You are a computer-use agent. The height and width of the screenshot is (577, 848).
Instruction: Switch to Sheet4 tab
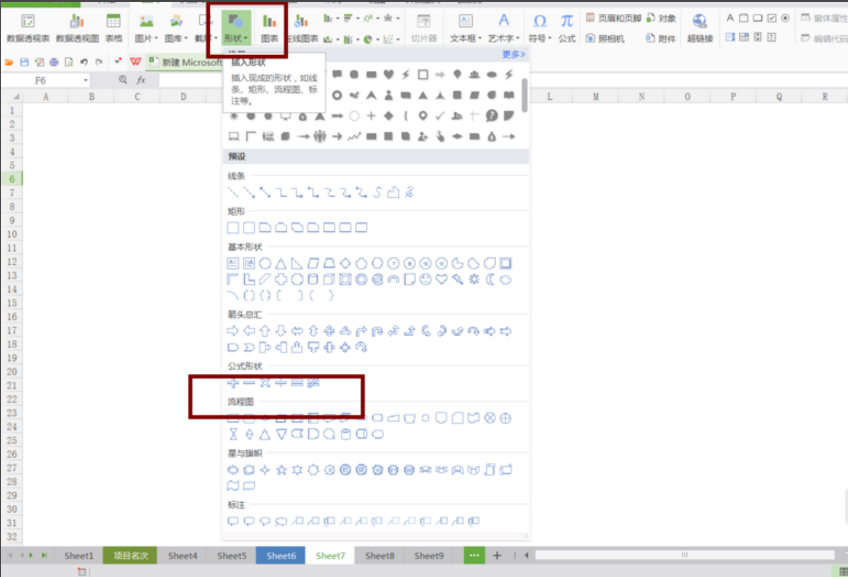182,555
